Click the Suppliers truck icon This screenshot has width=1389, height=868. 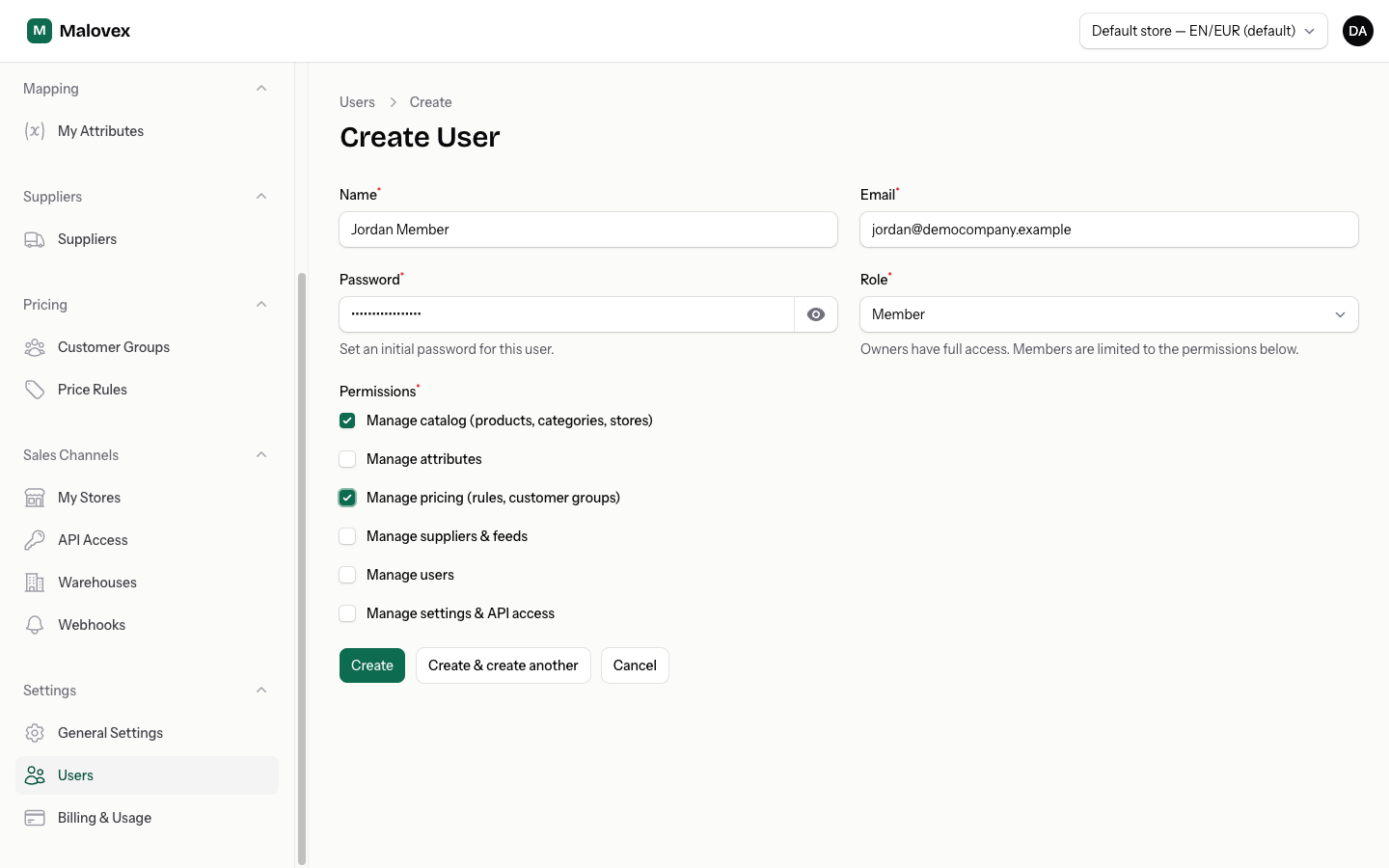pyautogui.click(x=35, y=239)
